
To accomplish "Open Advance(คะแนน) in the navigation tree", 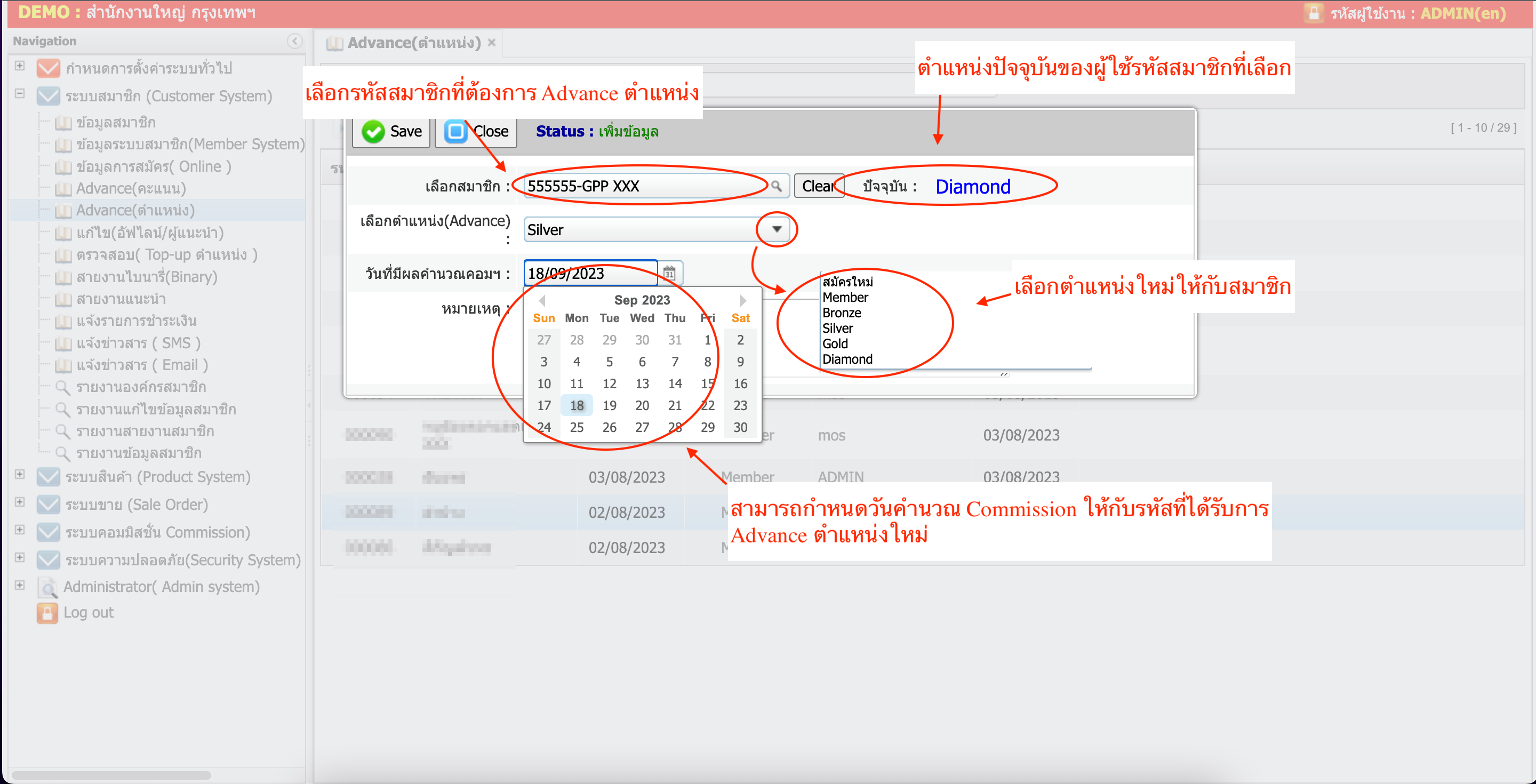I will 131,188.
